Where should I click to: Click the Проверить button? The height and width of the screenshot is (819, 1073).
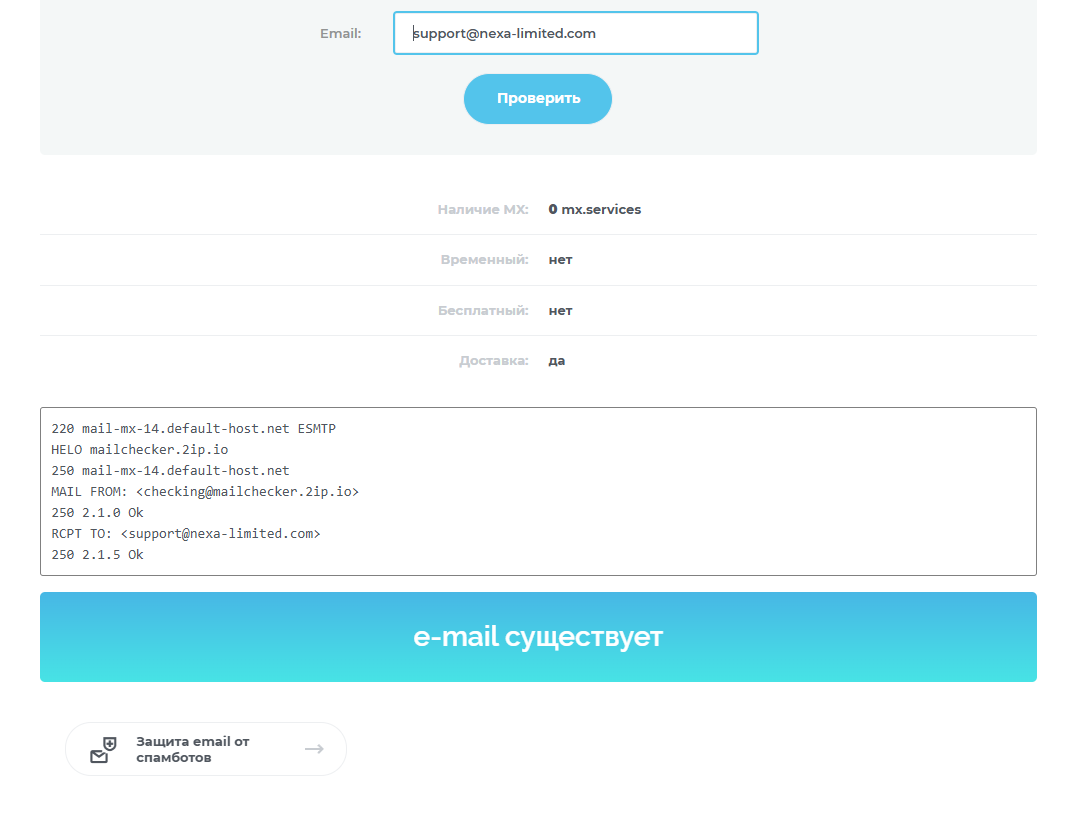click(x=538, y=99)
